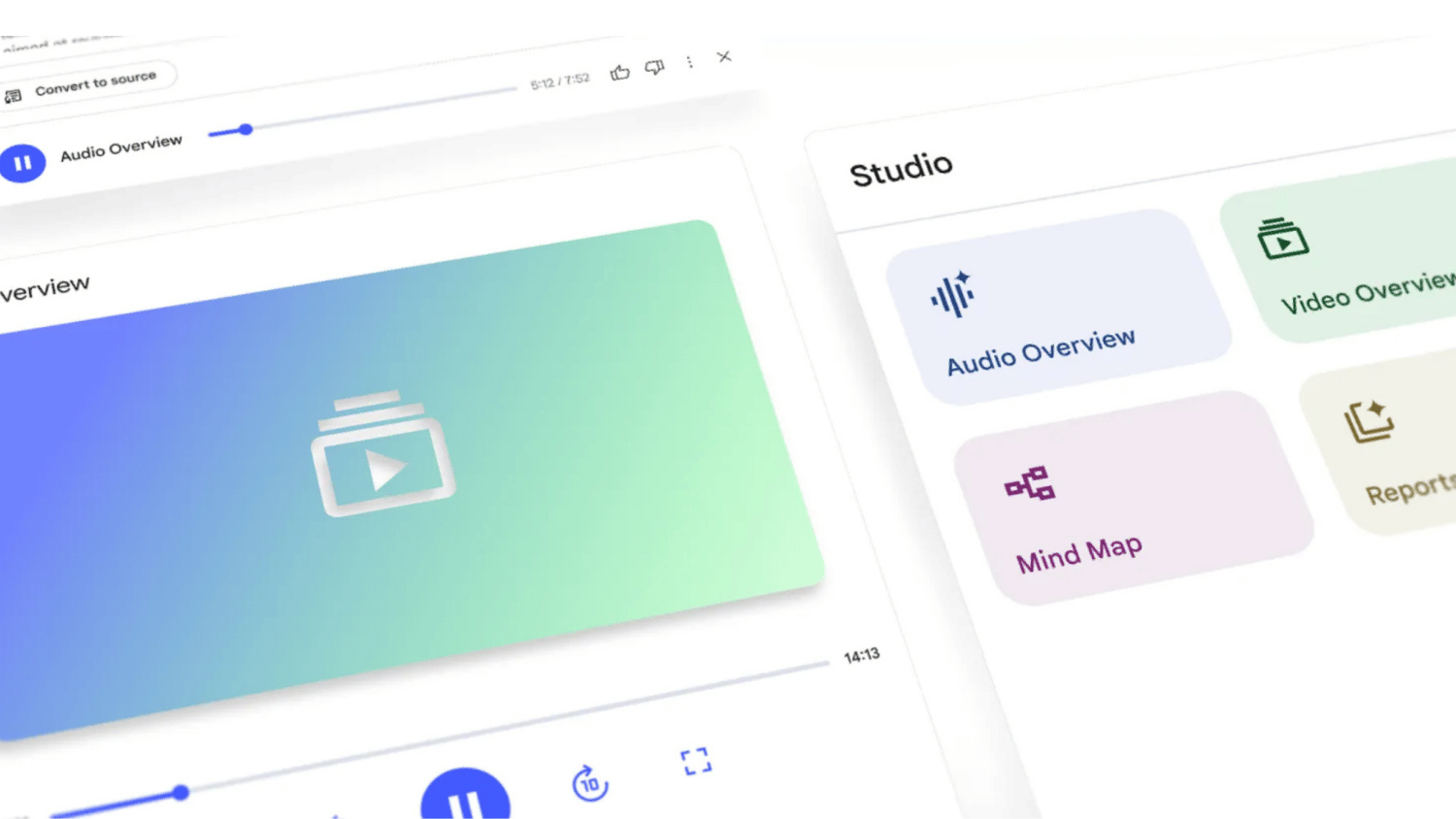Give a thumbs up to the audio overview
Viewport: 1456px width, 819px height.
[620, 73]
